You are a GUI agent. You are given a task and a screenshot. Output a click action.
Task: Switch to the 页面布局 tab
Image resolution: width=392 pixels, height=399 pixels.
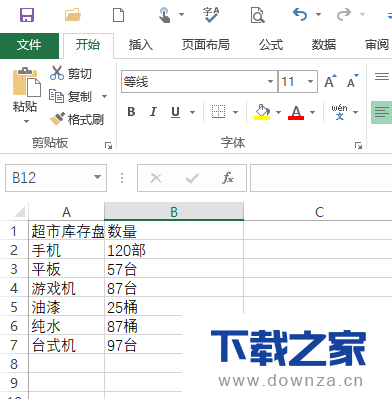[206, 45]
